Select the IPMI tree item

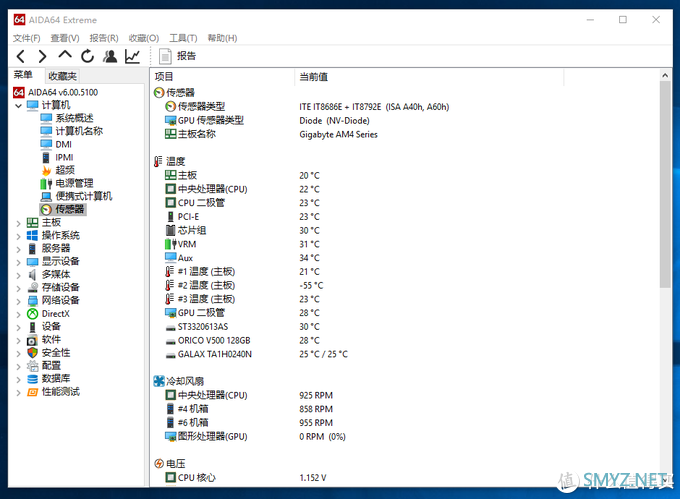tap(57, 157)
